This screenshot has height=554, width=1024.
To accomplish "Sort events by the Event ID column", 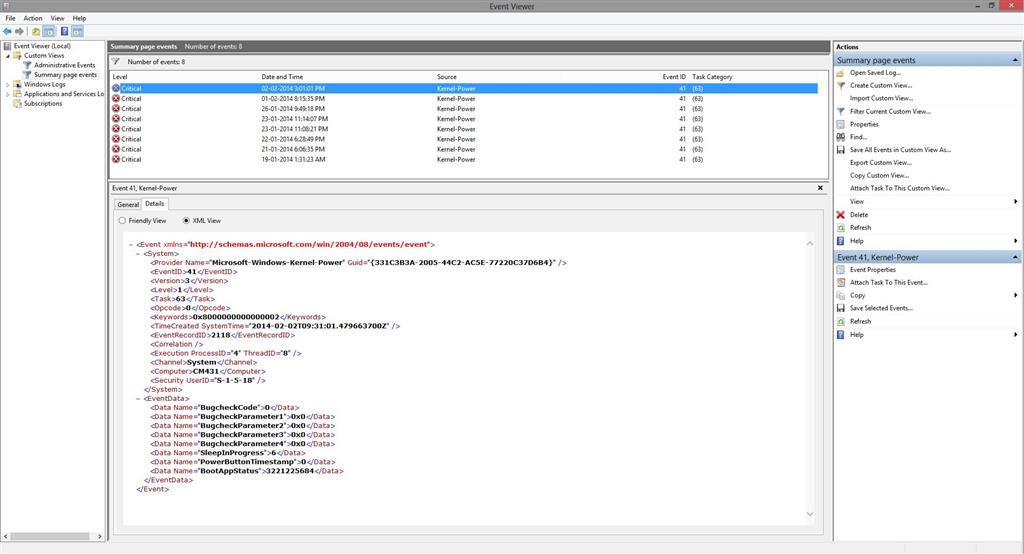I will (674, 77).
